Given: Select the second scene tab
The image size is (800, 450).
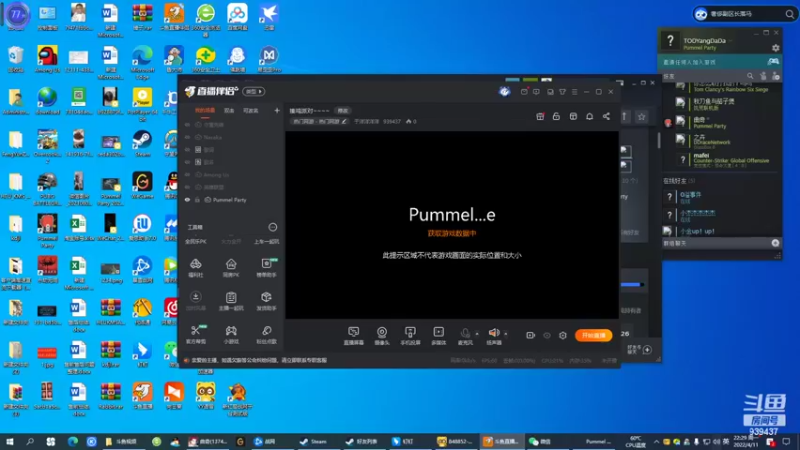Looking at the screenshot, I should (x=229, y=111).
